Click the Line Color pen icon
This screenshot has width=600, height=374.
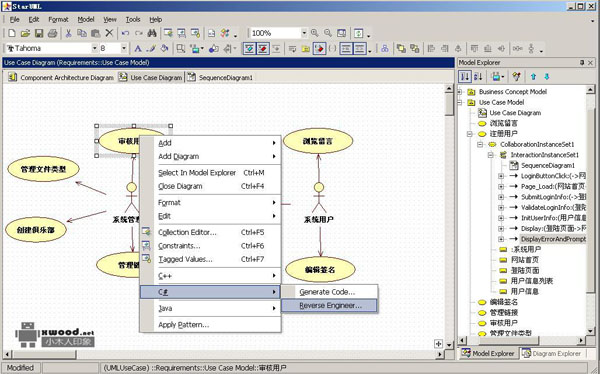click(152, 49)
